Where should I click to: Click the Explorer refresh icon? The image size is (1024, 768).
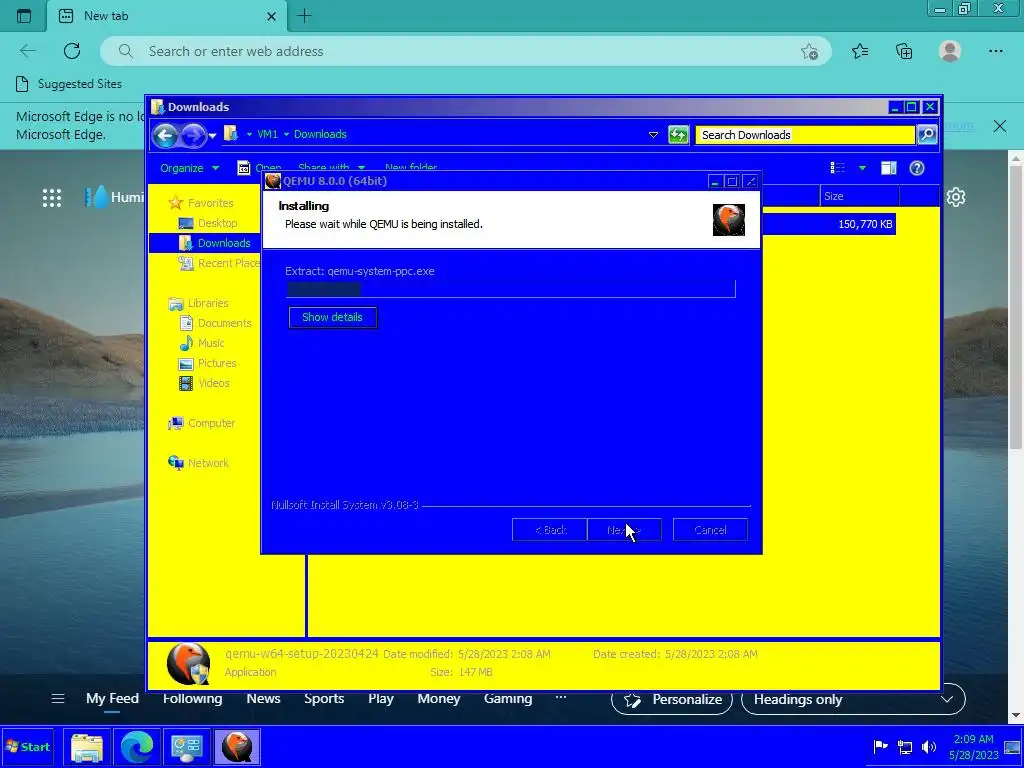679,135
